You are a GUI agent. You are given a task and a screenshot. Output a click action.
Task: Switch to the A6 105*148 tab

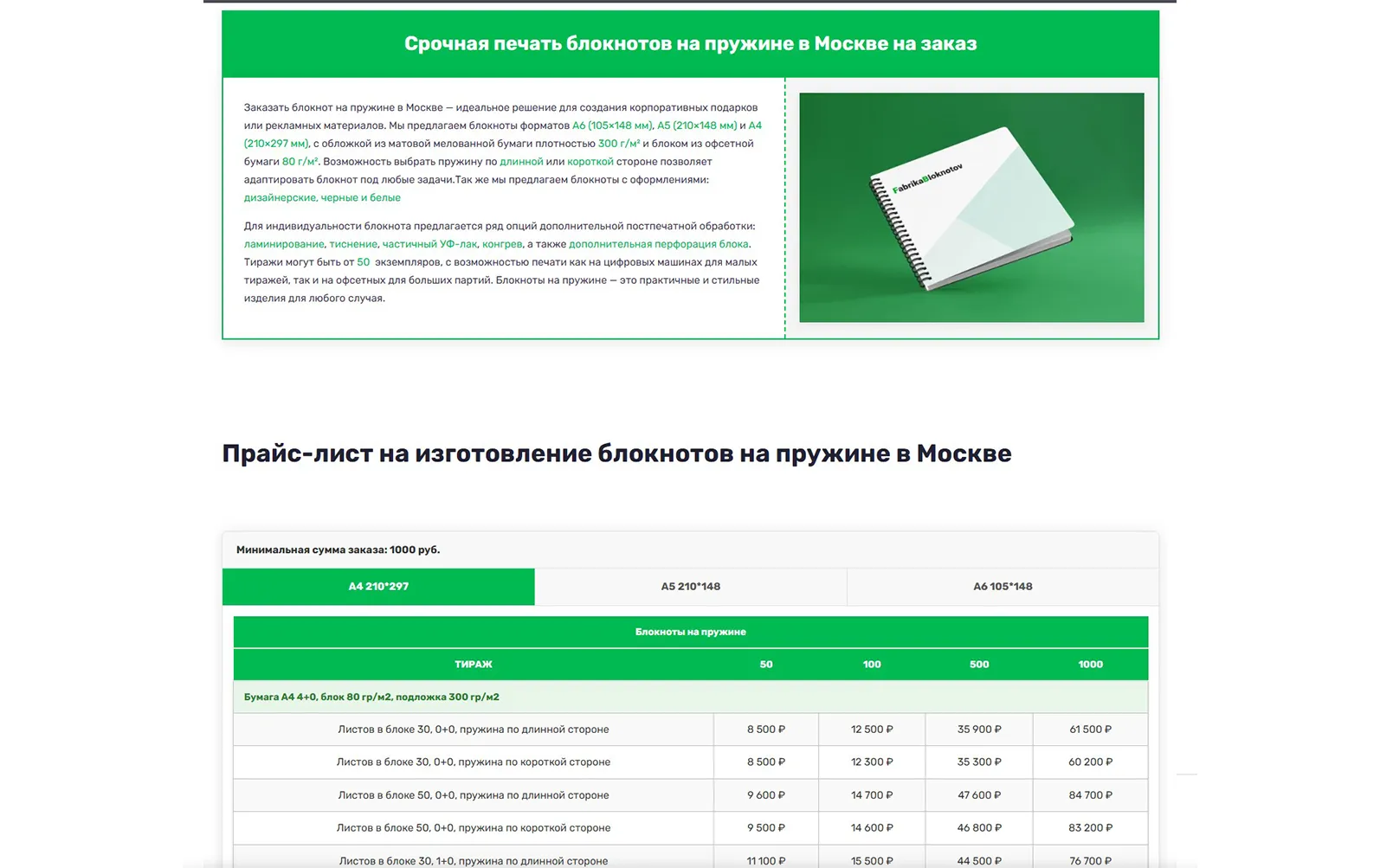(1003, 587)
